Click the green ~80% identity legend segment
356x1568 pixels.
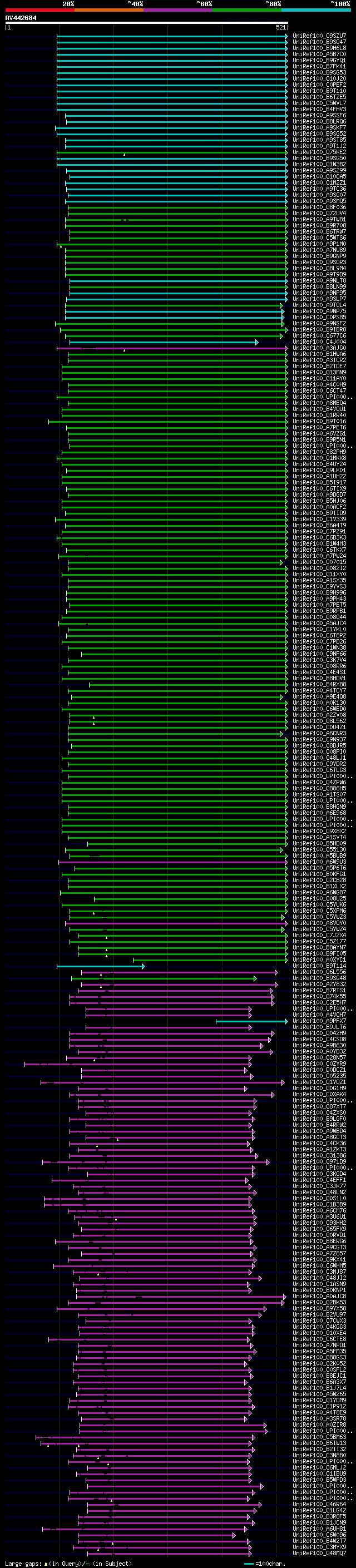[247, 10]
